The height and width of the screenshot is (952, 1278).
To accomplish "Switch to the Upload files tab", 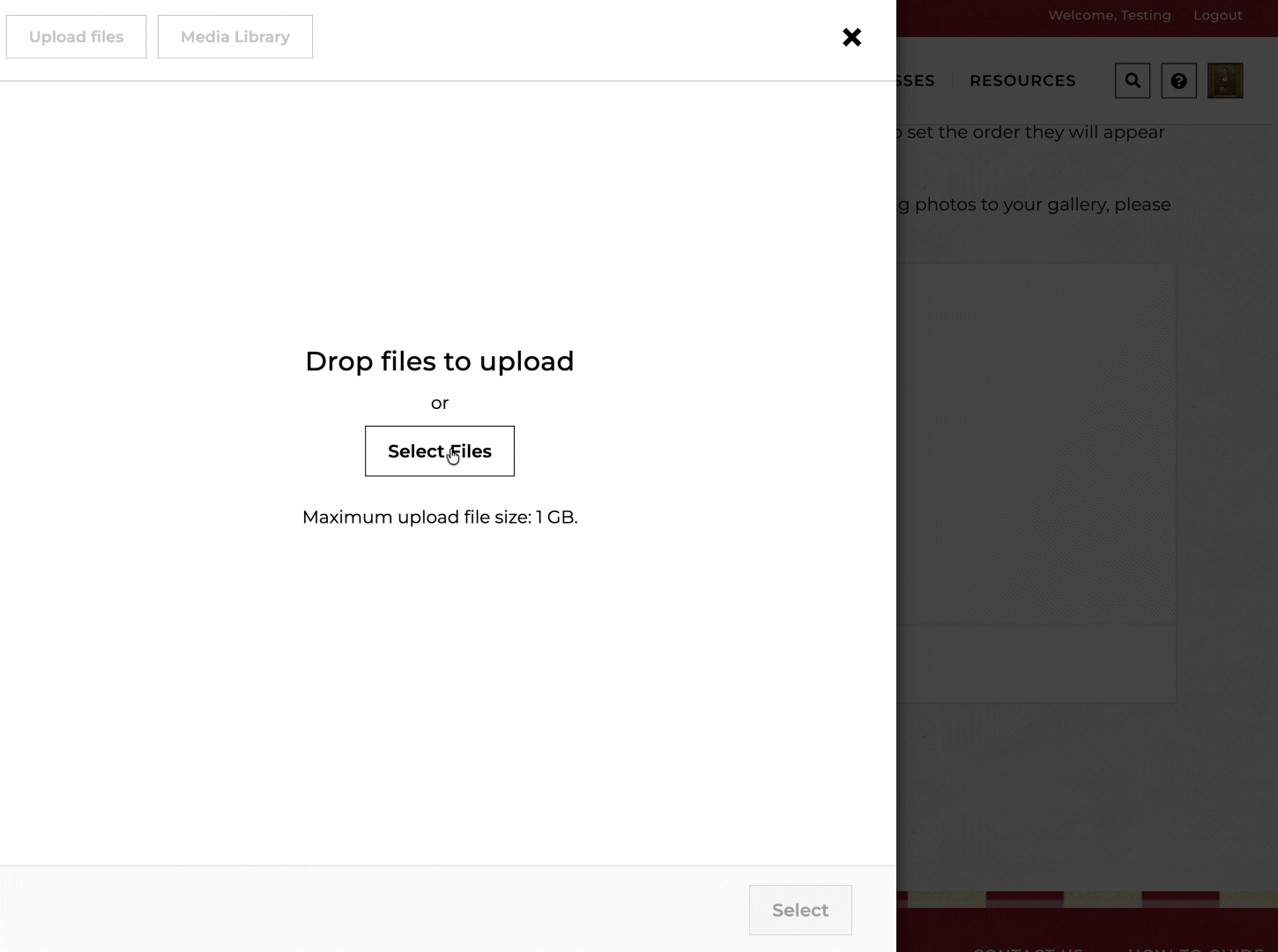I will click(77, 37).
